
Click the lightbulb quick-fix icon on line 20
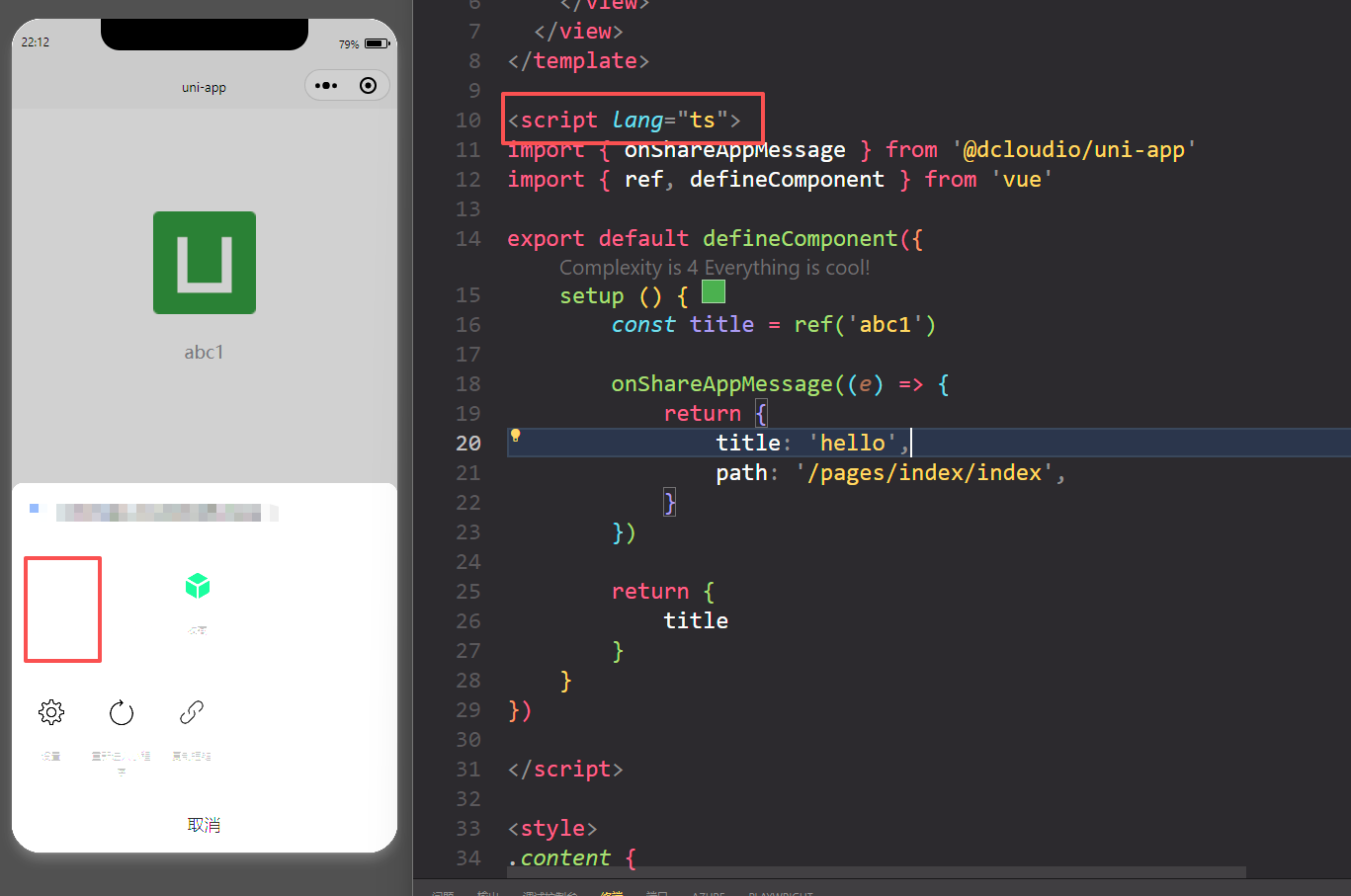point(515,436)
